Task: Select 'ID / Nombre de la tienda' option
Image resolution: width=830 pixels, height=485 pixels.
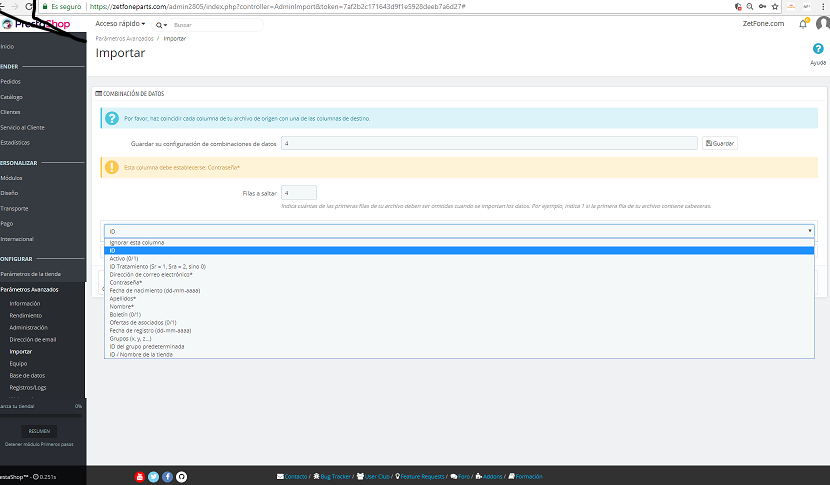Action: [459, 354]
